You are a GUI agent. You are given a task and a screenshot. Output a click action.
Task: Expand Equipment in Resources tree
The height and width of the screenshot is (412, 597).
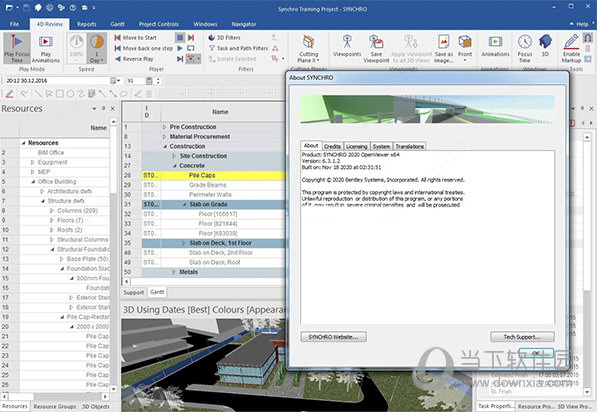click(x=32, y=162)
